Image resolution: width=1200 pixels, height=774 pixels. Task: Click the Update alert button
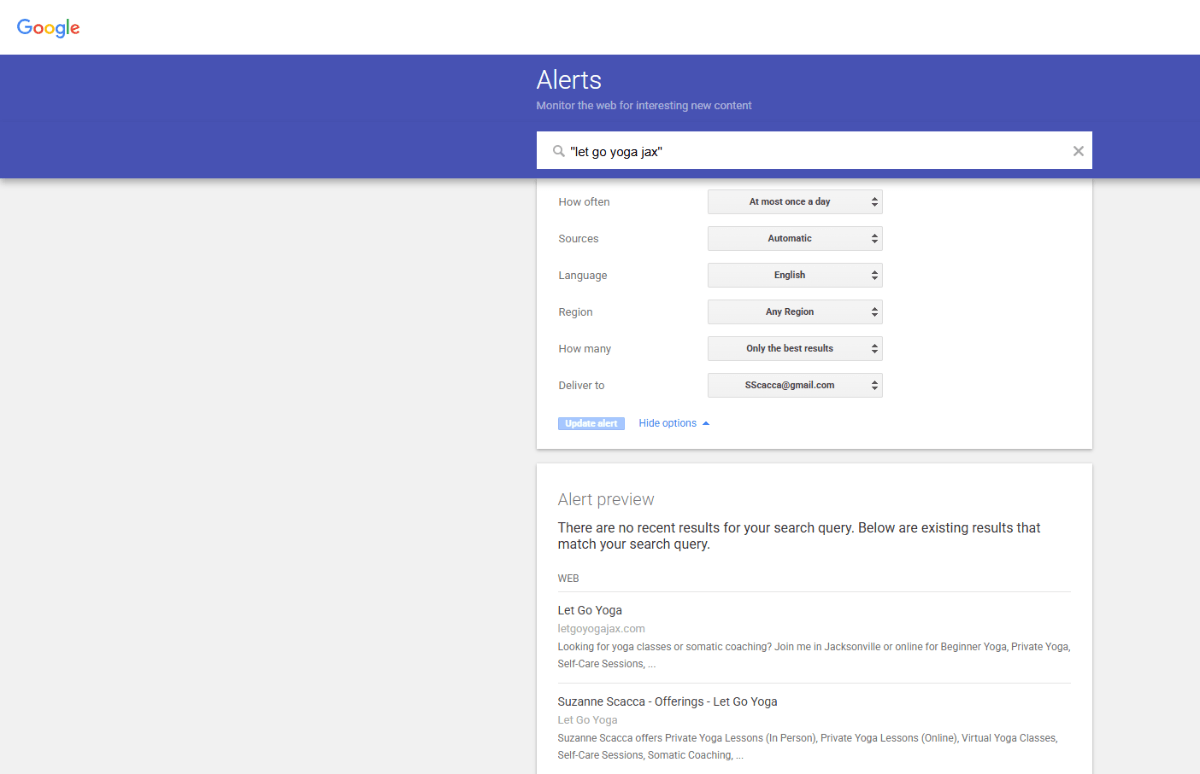(591, 422)
